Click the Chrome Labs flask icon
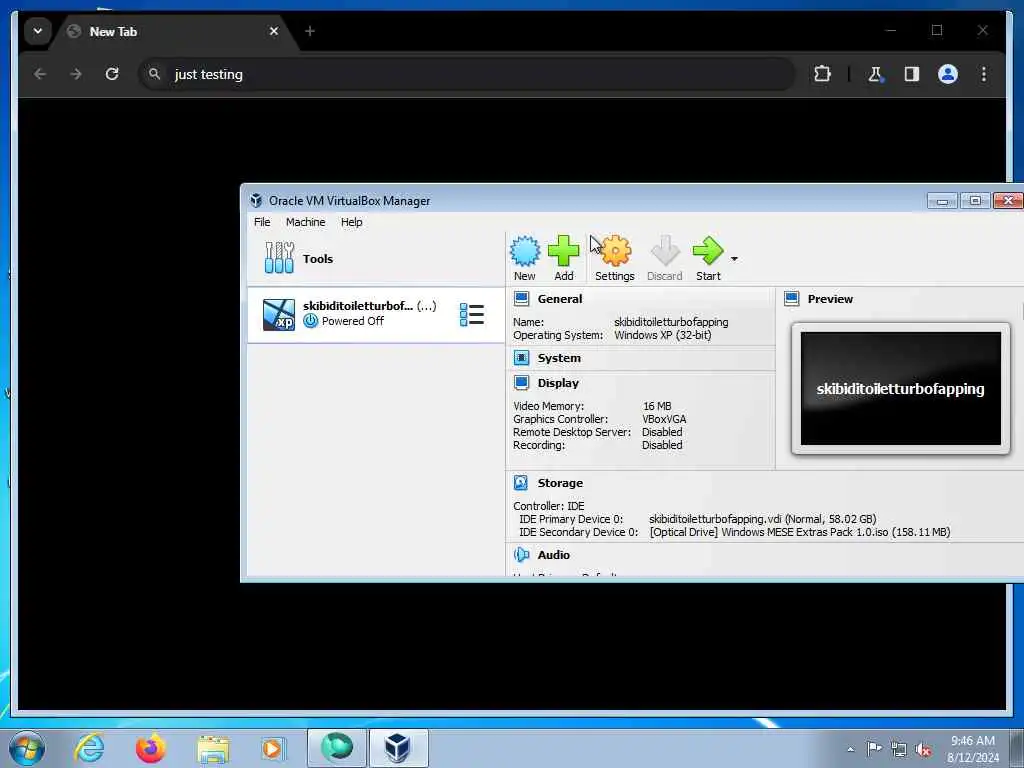The width and height of the screenshot is (1024, 768). [x=875, y=74]
